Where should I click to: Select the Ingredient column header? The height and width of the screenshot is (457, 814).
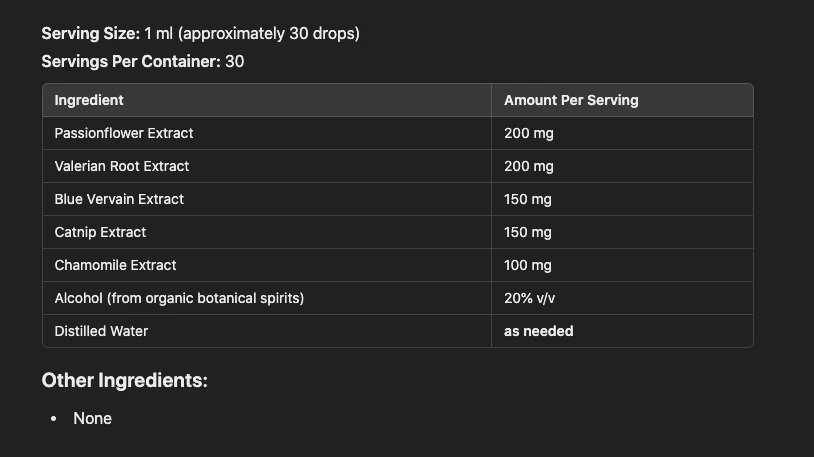(x=89, y=100)
